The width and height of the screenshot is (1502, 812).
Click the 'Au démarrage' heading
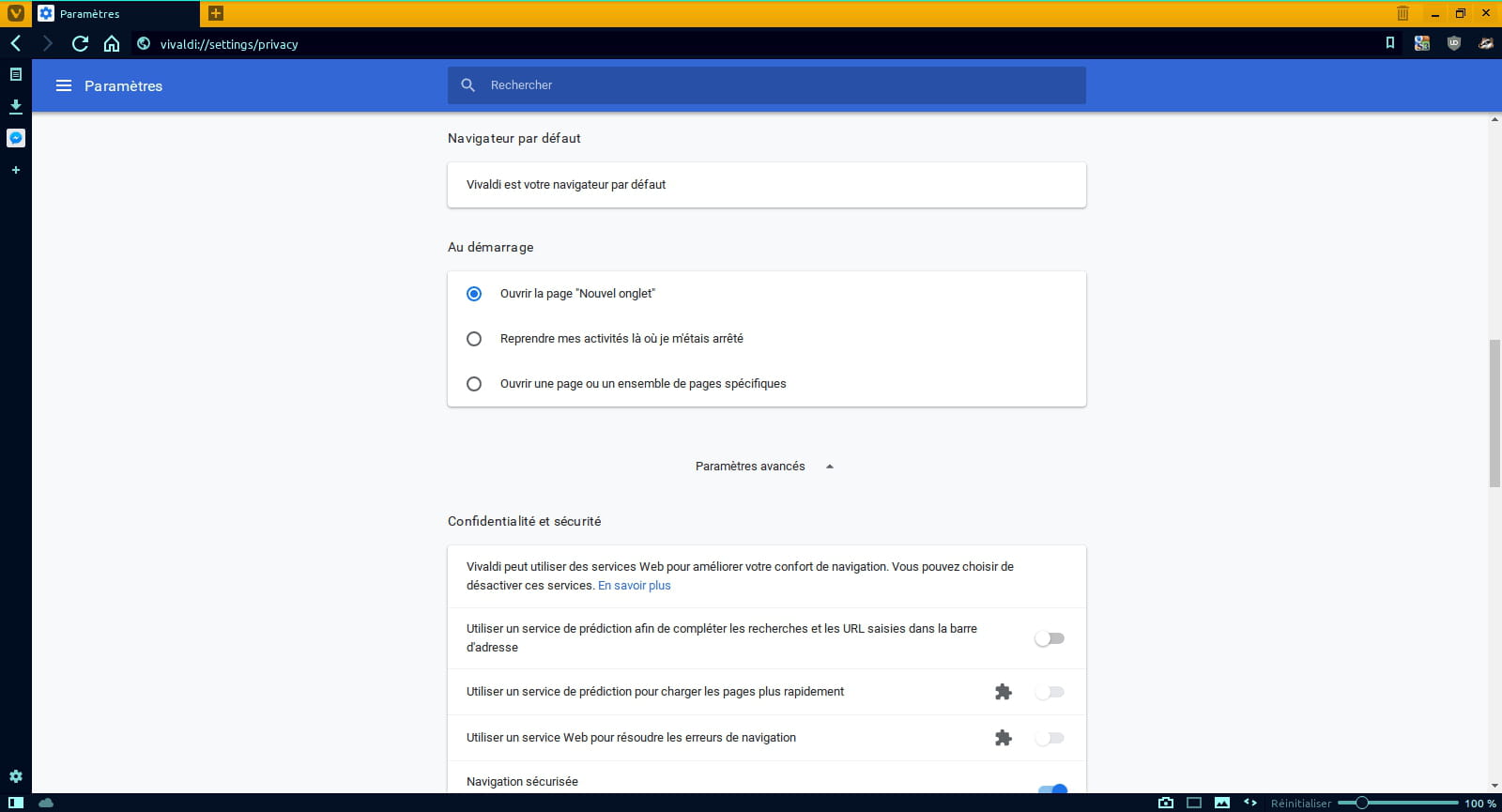click(x=491, y=247)
